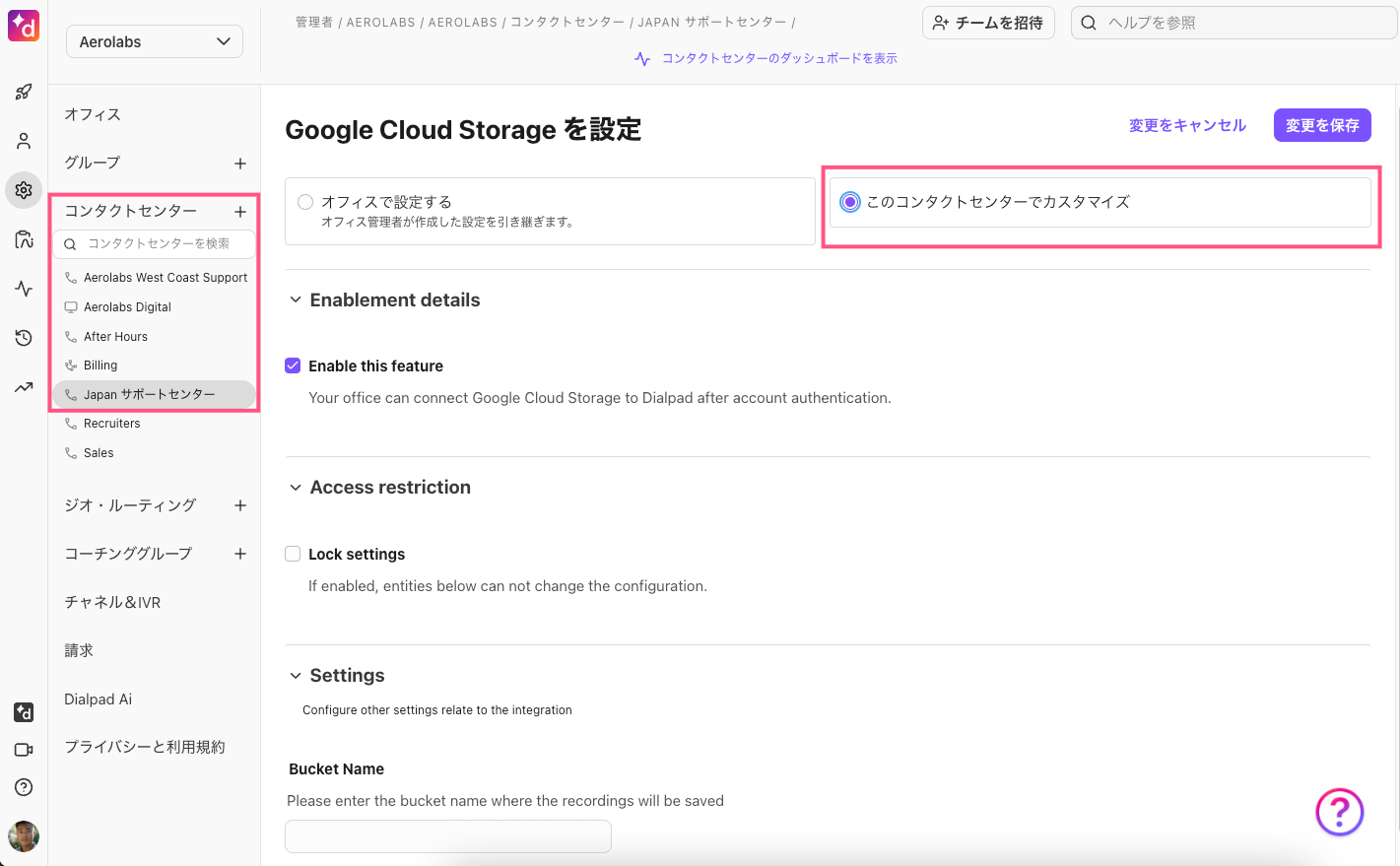Image resolution: width=1400 pixels, height=866 pixels.
Task: Open 'ジオ・ルーティング' menu item
Action: coord(130,505)
